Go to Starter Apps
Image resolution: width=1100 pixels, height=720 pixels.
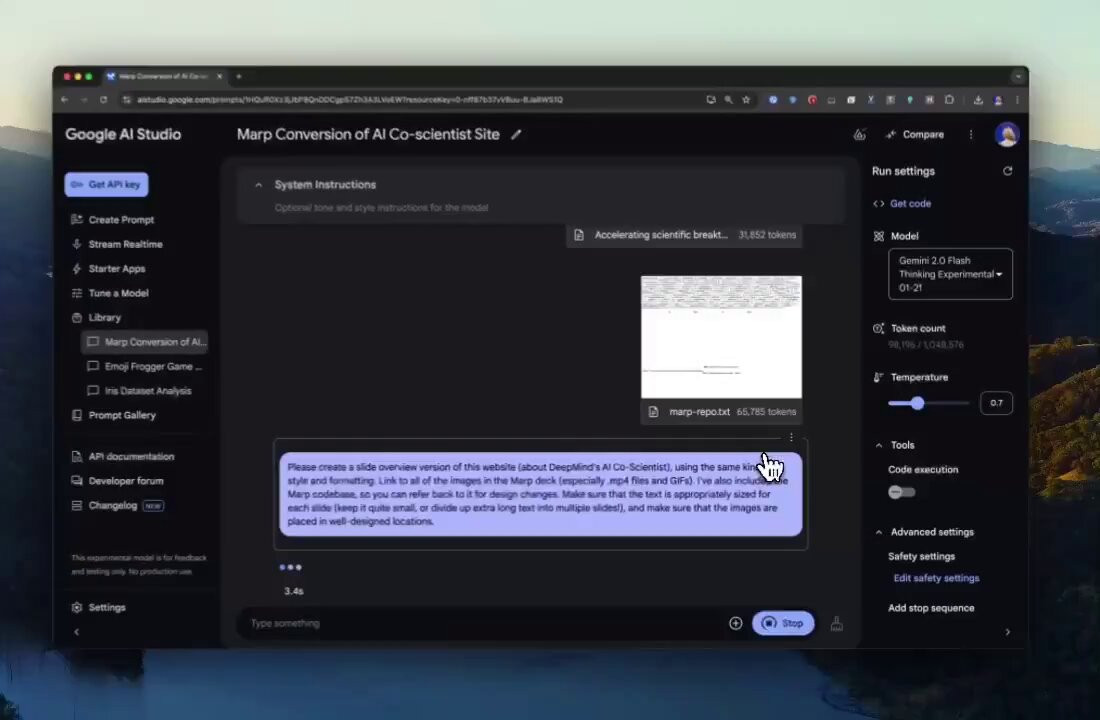(108, 269)
